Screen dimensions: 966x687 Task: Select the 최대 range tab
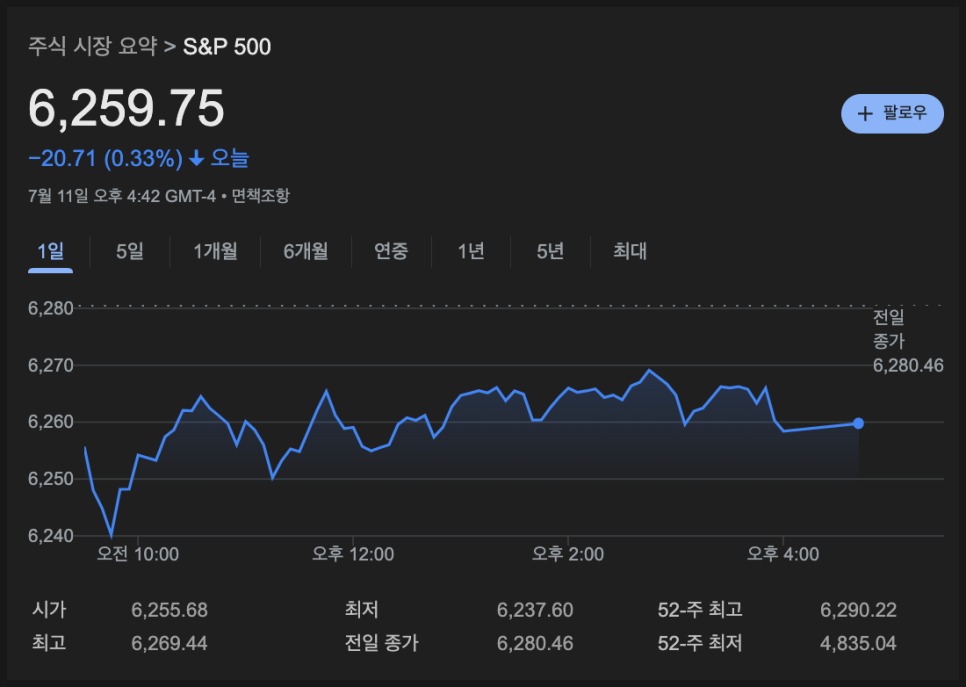pos(630,251)
